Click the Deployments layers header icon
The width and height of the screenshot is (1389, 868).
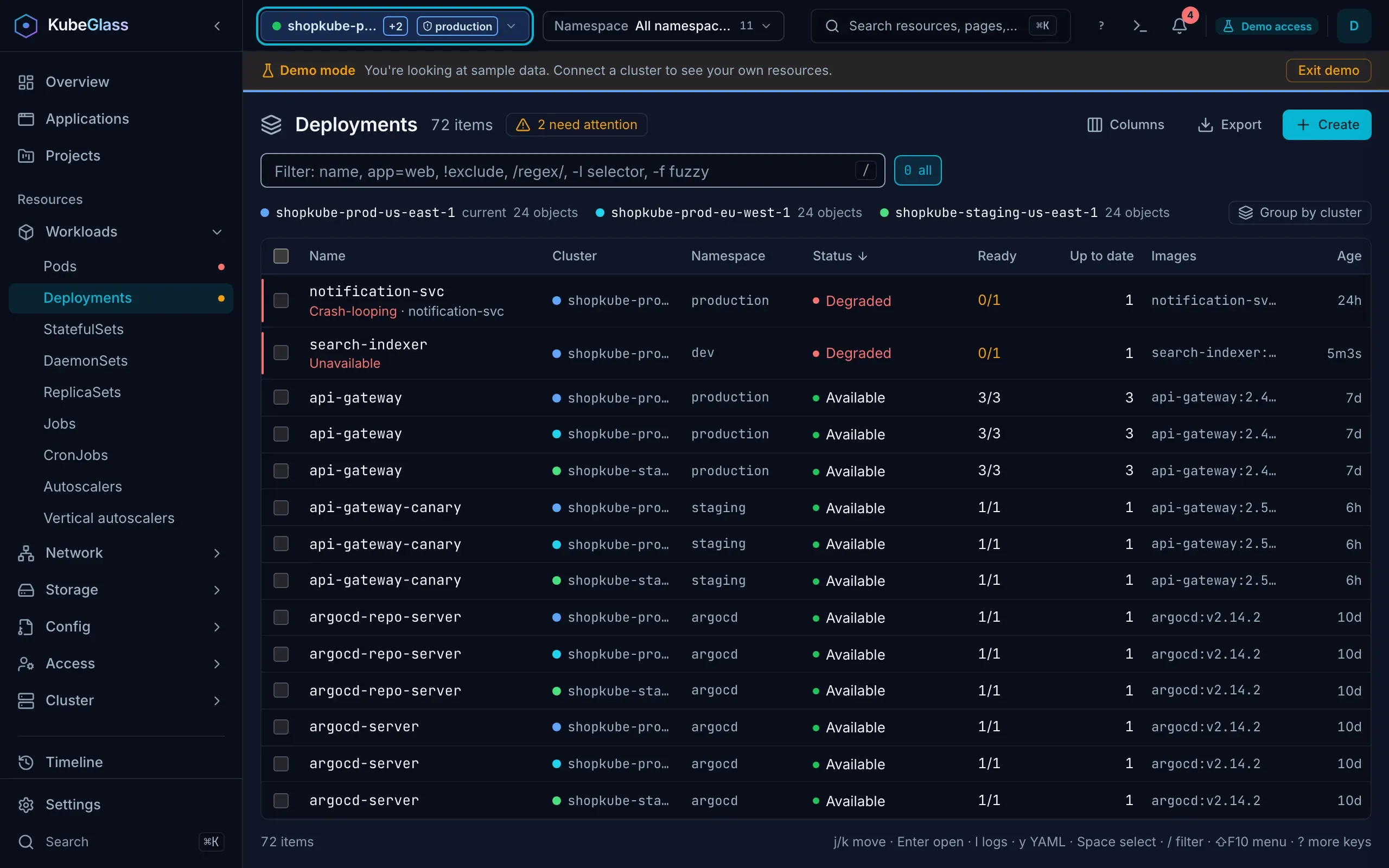[271, 125]
